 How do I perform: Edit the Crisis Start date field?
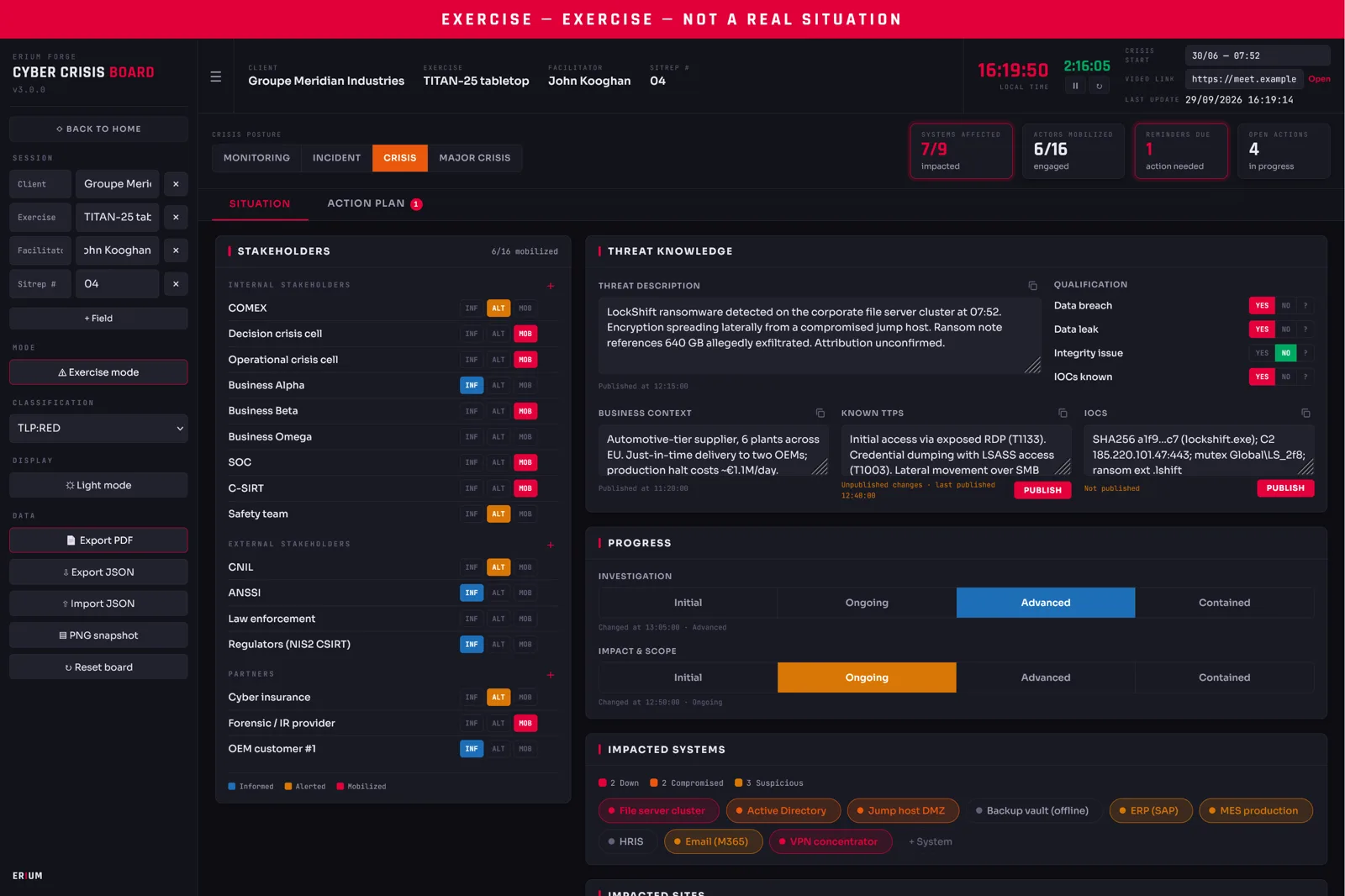tap(1258, 55)
